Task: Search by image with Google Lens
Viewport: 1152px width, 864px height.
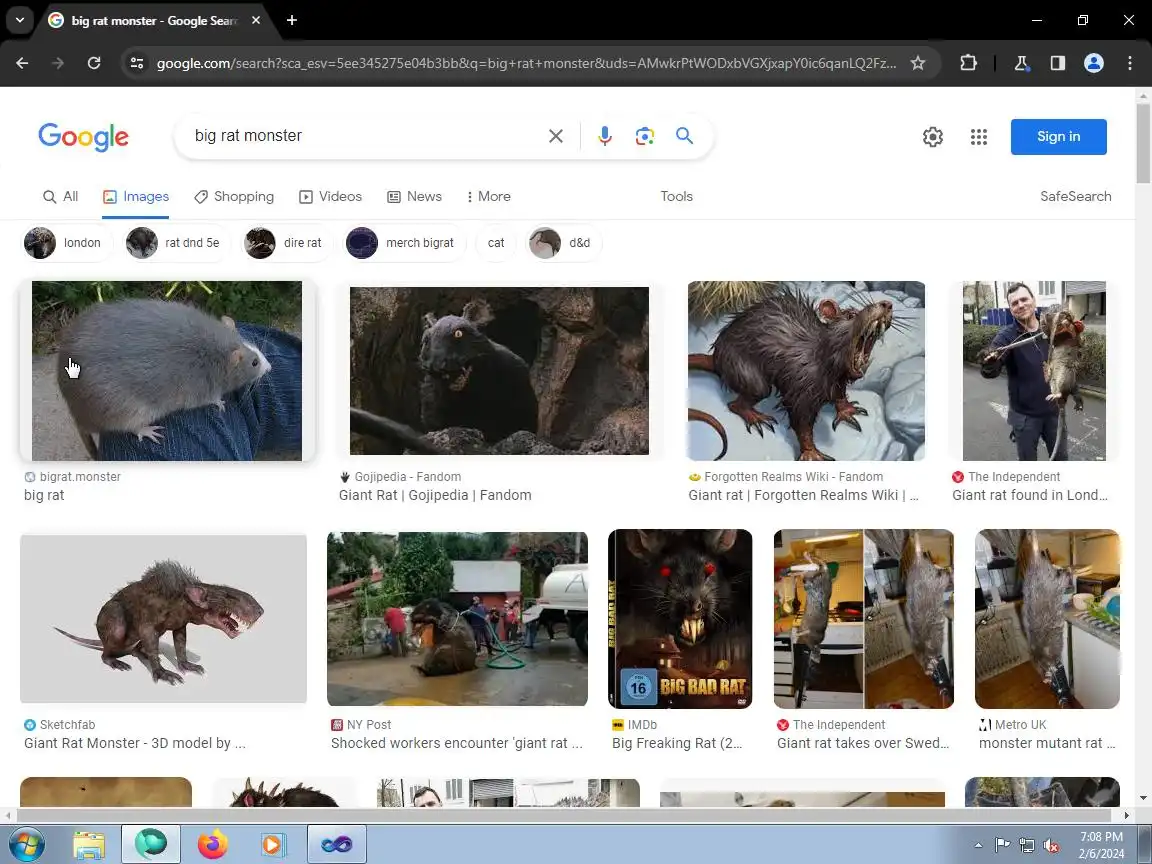Action: (644, 136)
